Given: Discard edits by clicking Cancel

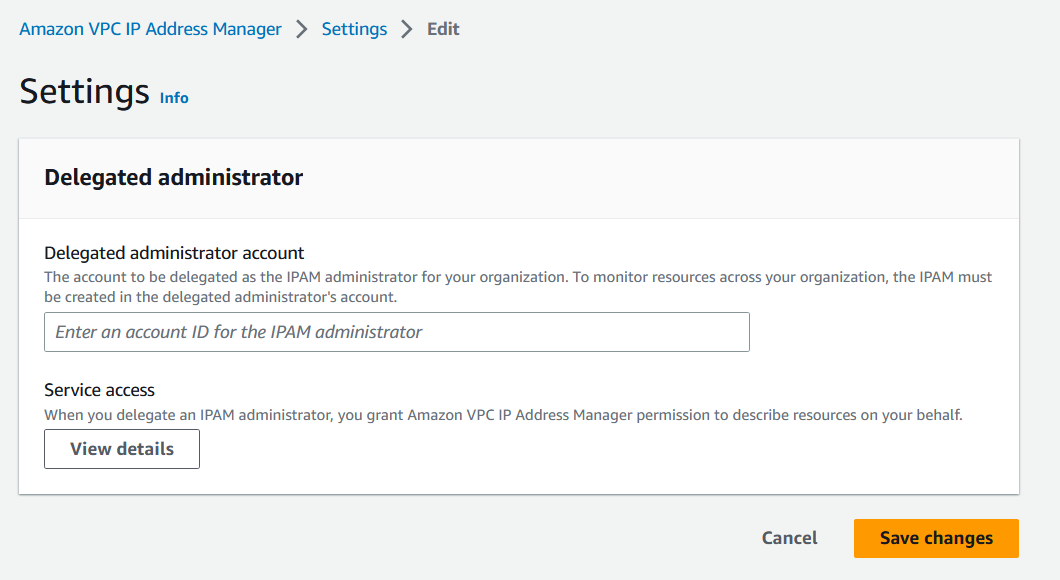Looking at the screenshot, I should point(789,538).
